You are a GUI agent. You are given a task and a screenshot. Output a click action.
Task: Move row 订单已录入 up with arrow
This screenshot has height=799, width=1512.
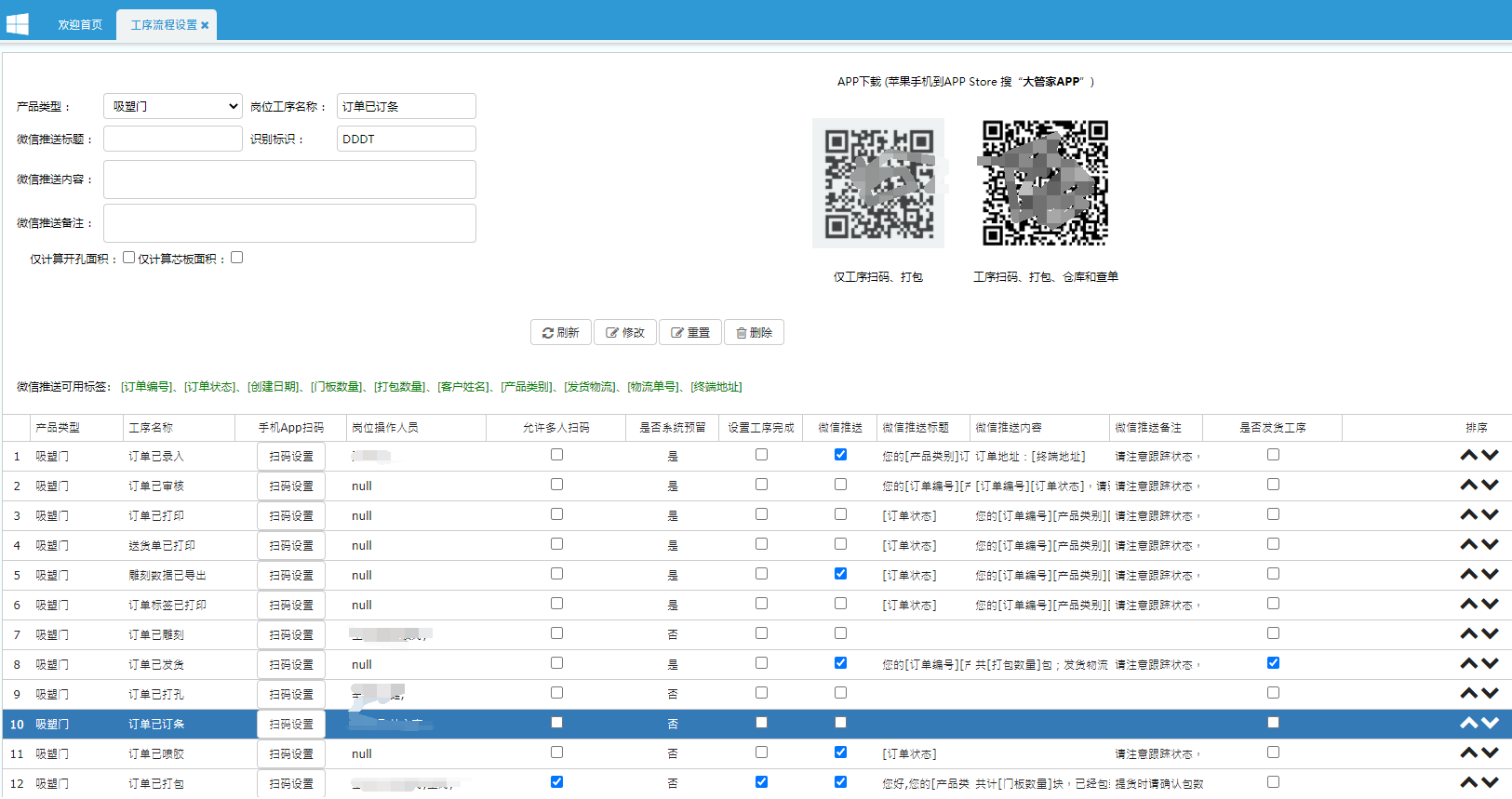click(1469, 456)
